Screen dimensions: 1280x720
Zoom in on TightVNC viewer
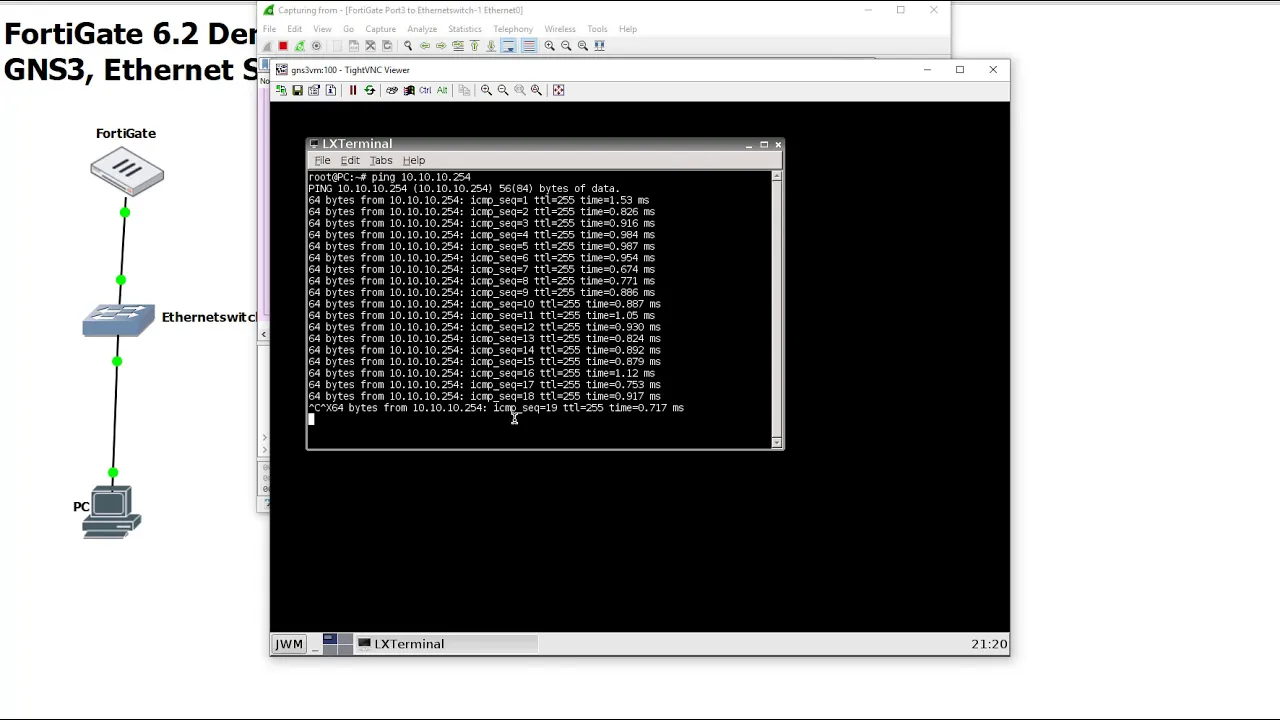pyautogui.click(x=486, y=90)
